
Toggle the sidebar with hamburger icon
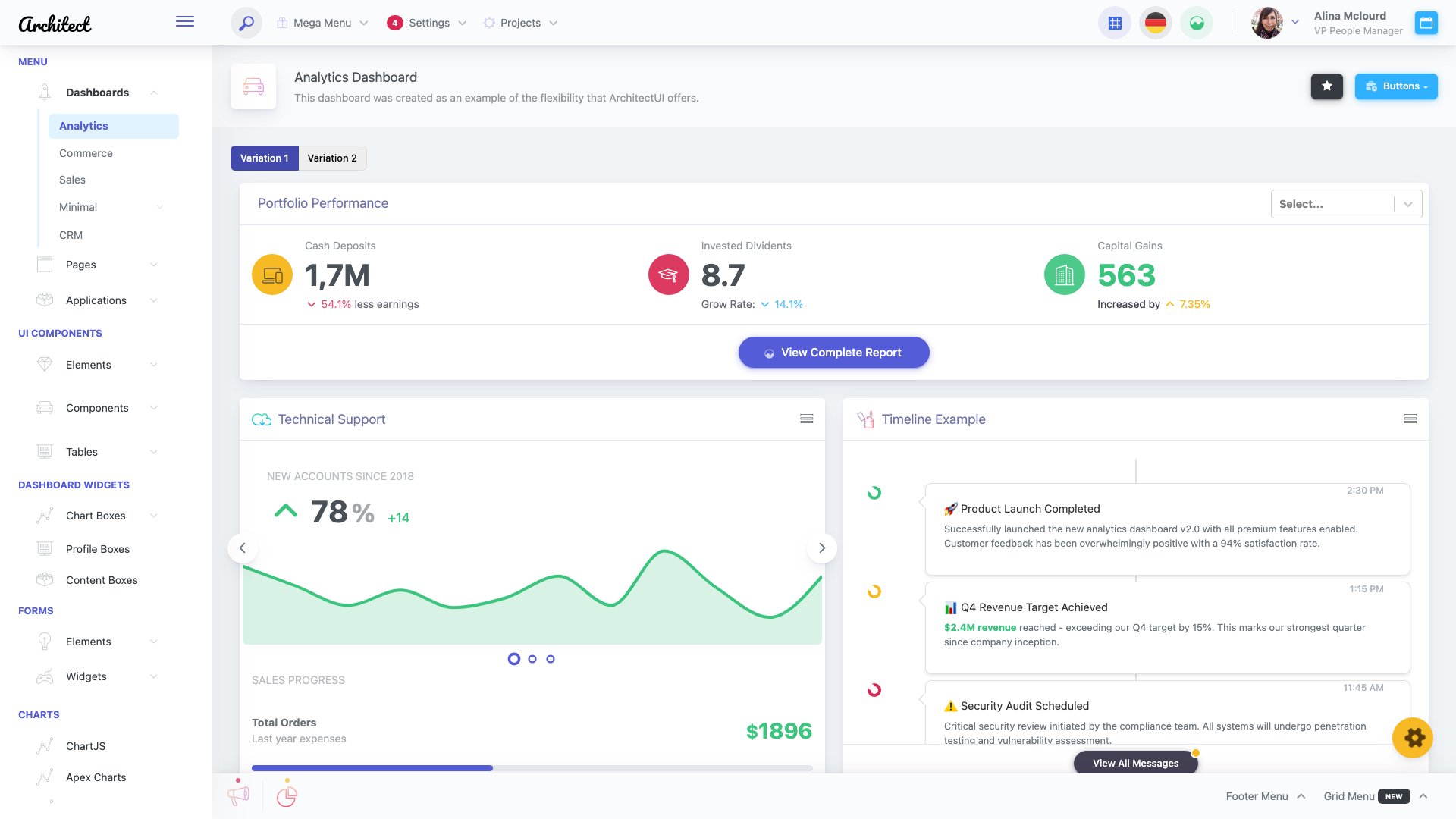pyautogui.click(x=184, y=21)
